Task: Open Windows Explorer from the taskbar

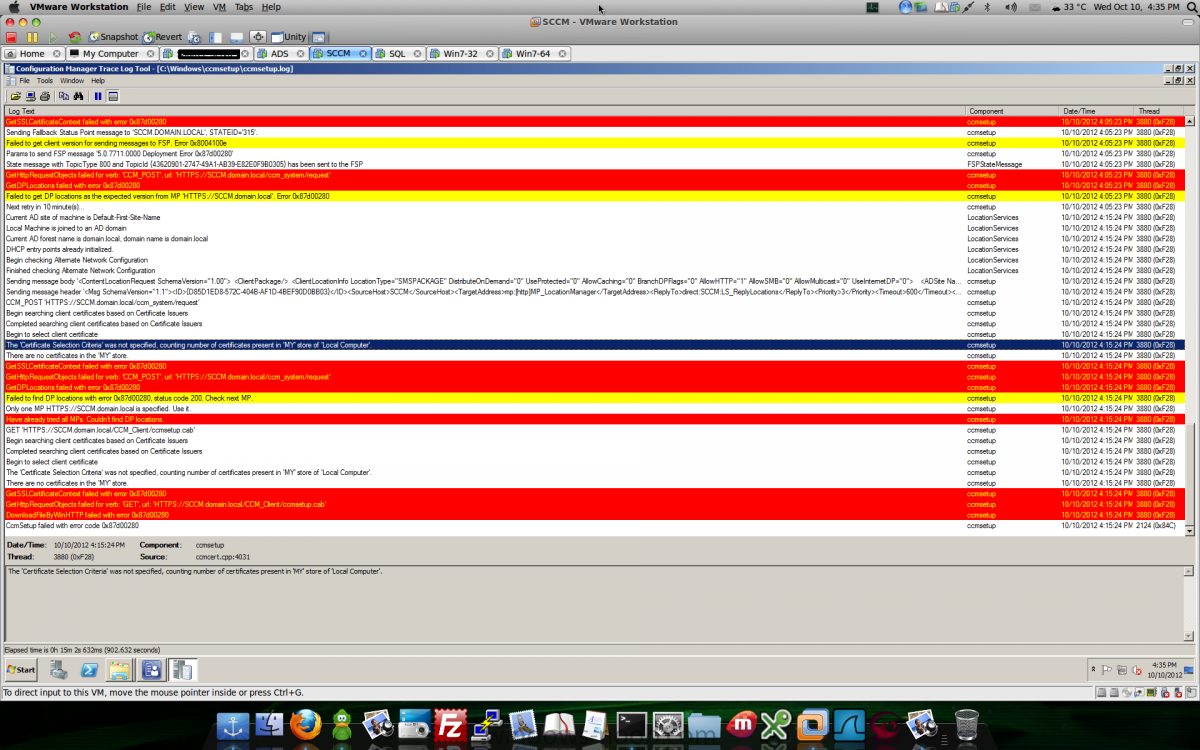Action: click(120, 670)
